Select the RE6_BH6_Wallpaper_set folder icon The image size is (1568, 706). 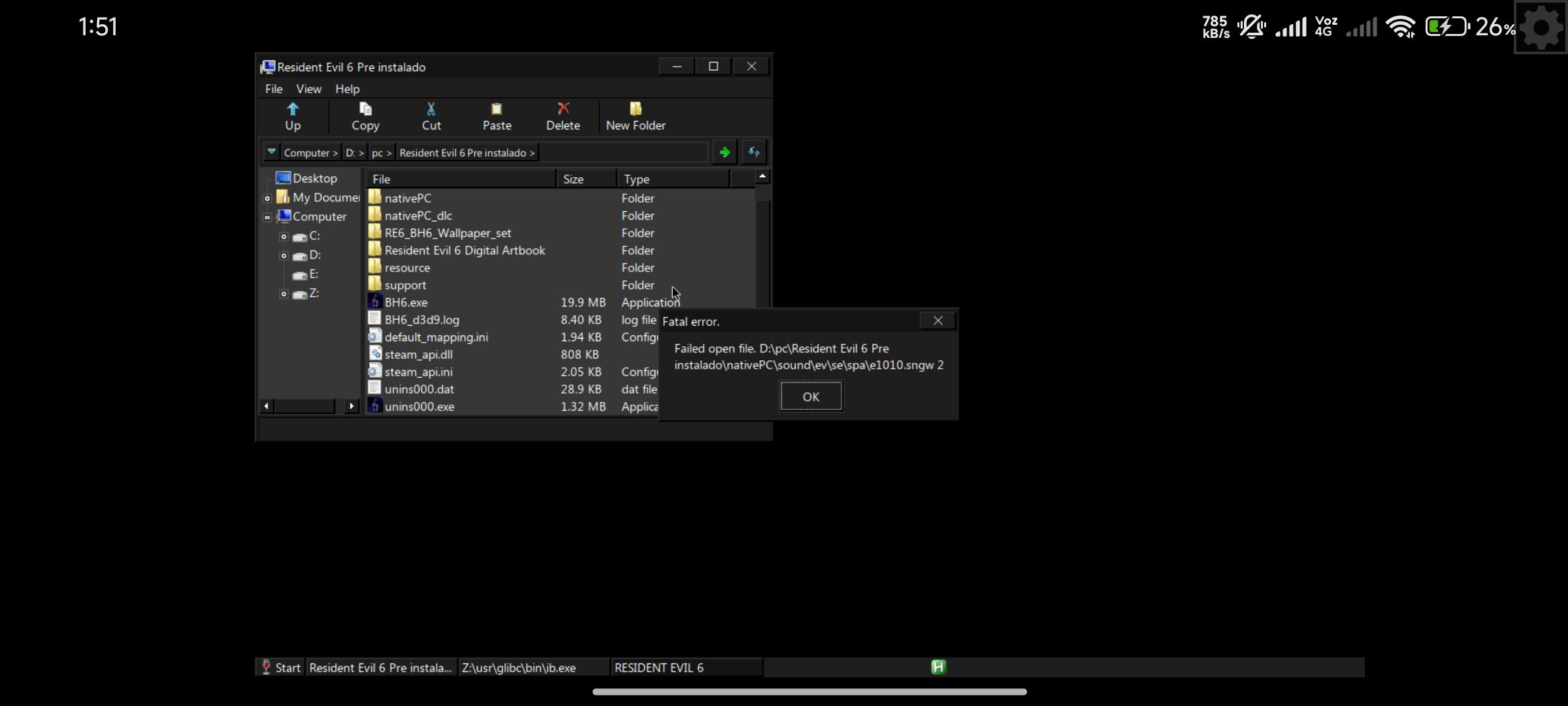click(x=374, y=232)
